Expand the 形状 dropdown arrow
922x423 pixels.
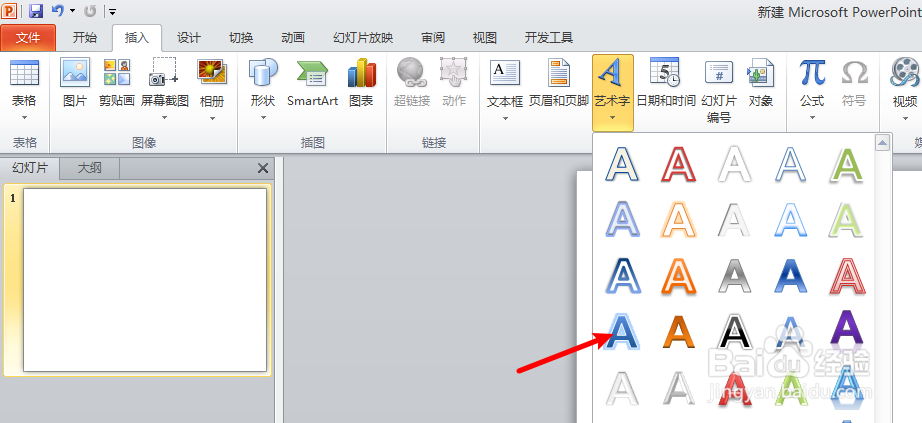pyautogui.click(x=263, y=118)
